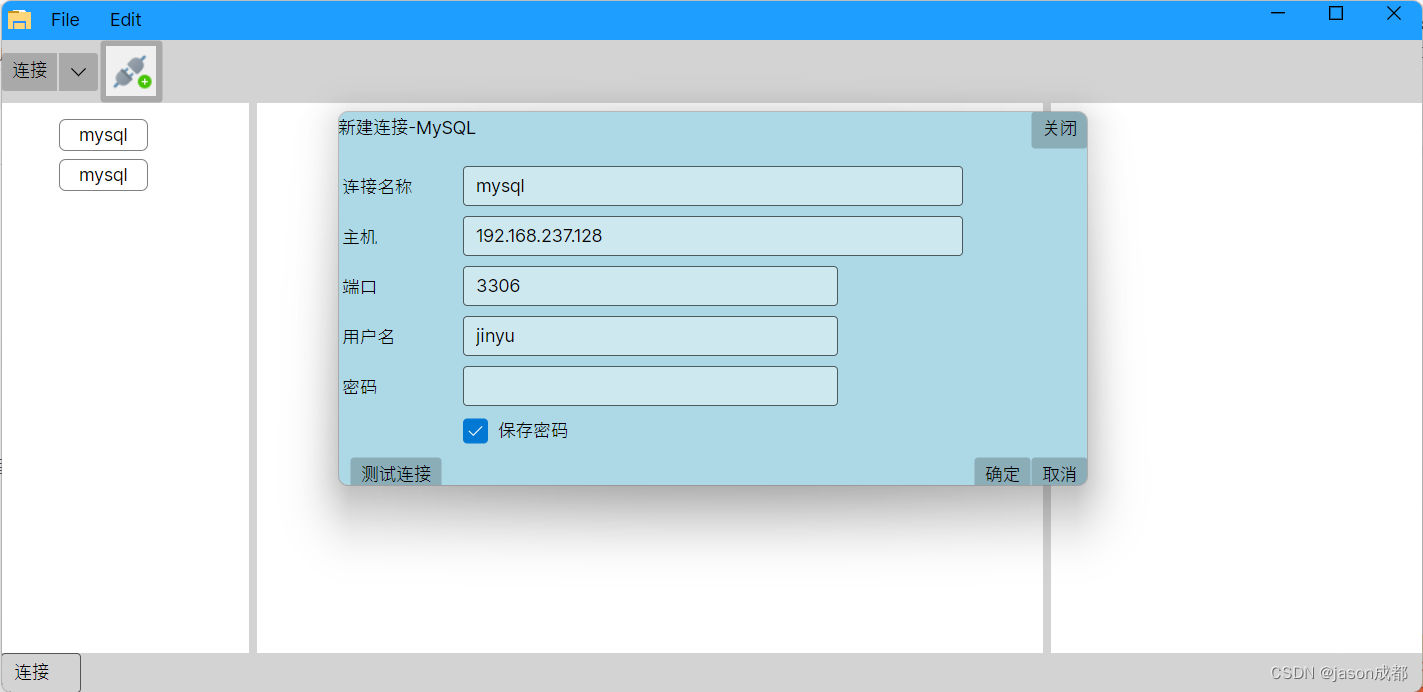Click the 连接 toolbar button
The width and height of the screenshot is (1423, 692).
pos(30,71)
